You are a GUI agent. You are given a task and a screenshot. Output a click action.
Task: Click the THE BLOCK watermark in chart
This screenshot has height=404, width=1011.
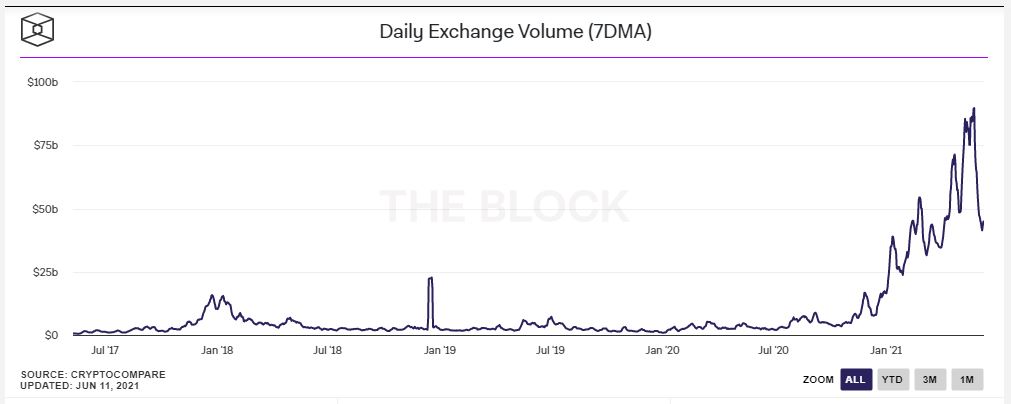[504, 206]
